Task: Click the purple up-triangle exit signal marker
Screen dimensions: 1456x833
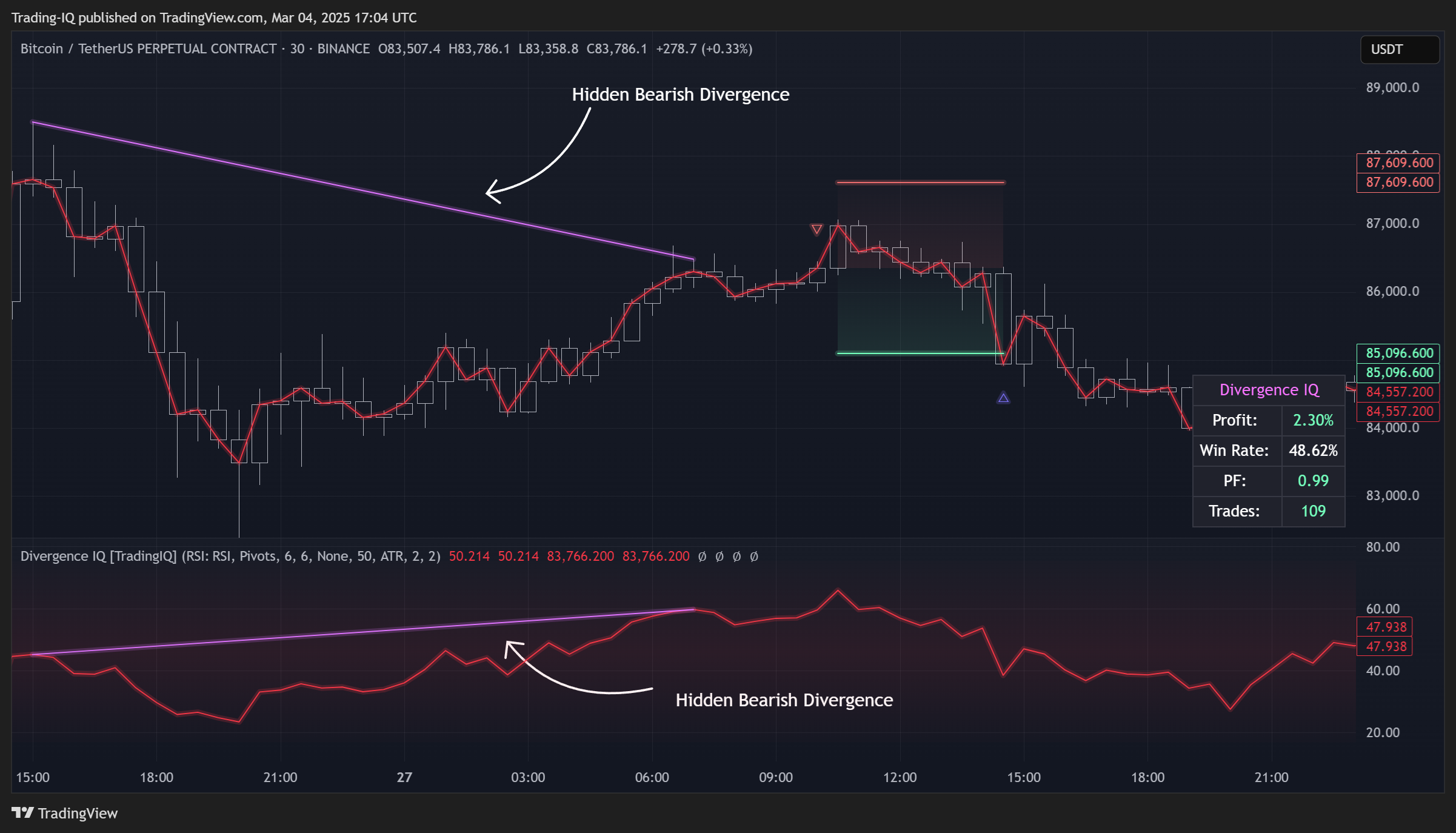Action: [x=1003, y=398]
